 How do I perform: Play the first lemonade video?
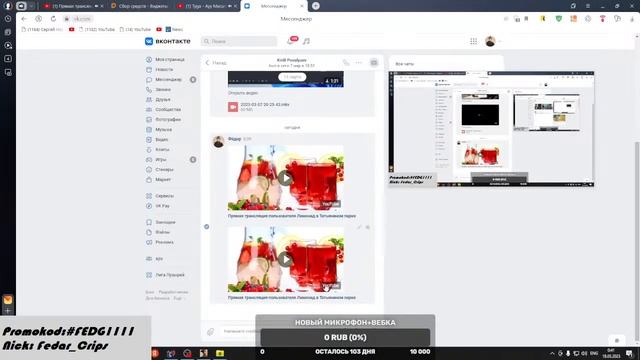click(x=285, y=178)
